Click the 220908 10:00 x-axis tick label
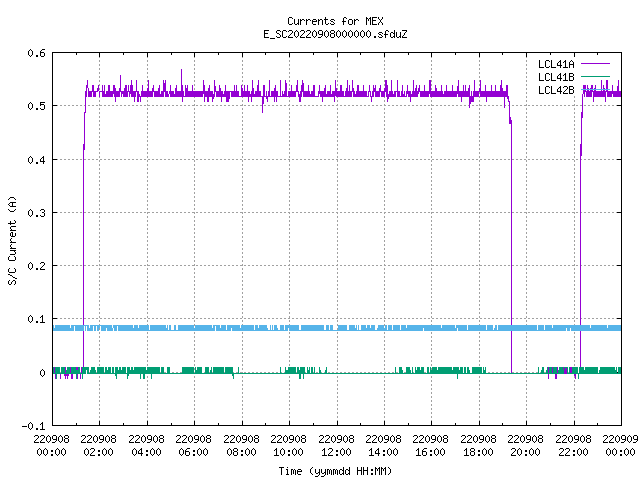Image resolution: width=640 pixels, height=480 pixels. click(x=289, y=446)
